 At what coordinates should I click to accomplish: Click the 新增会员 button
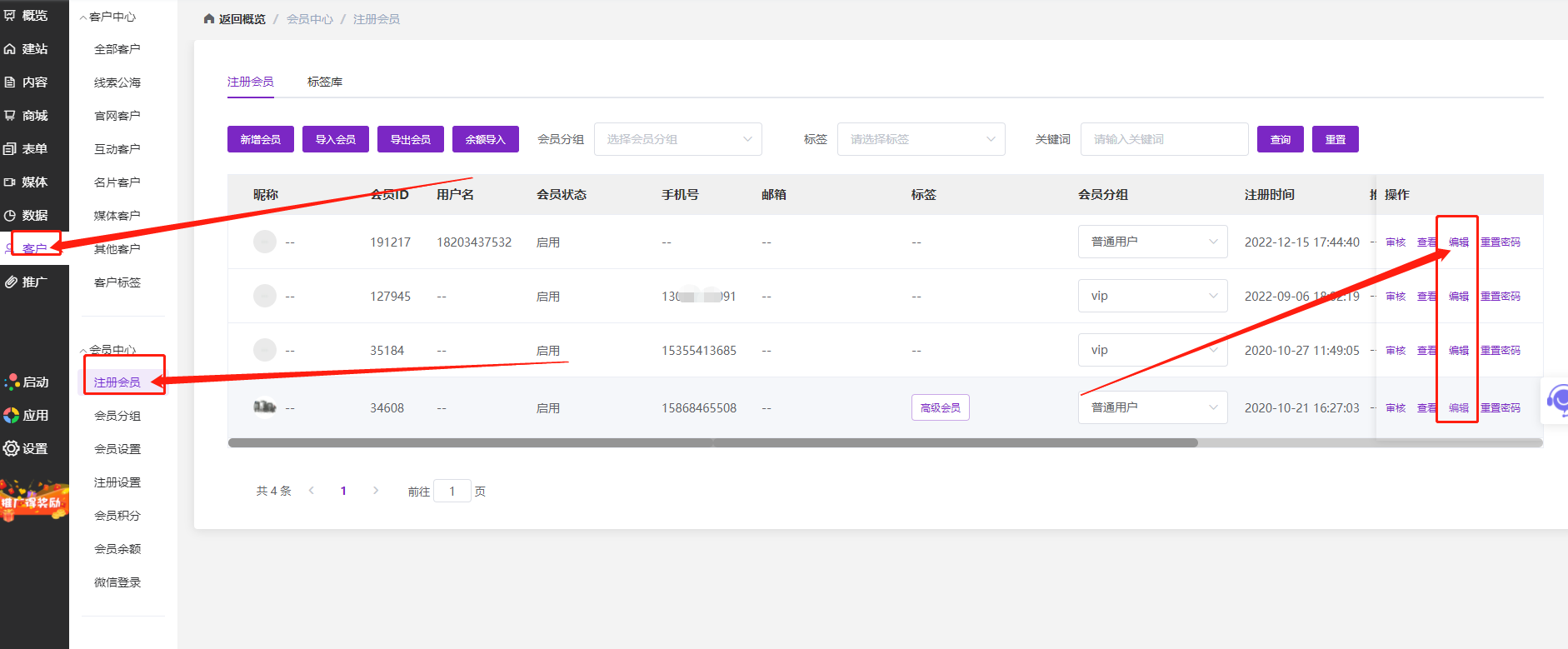260,139
